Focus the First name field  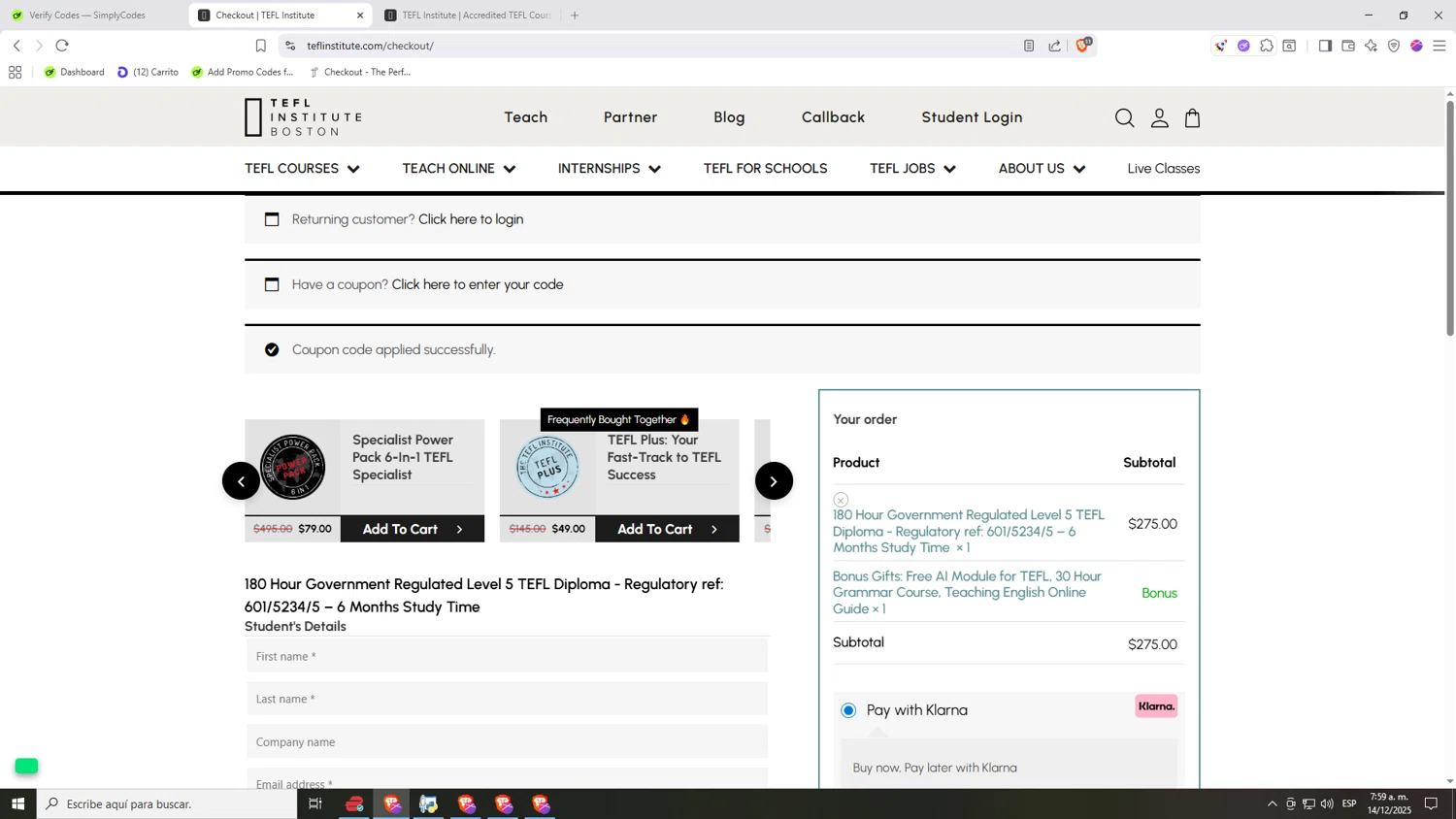point(507,656)
